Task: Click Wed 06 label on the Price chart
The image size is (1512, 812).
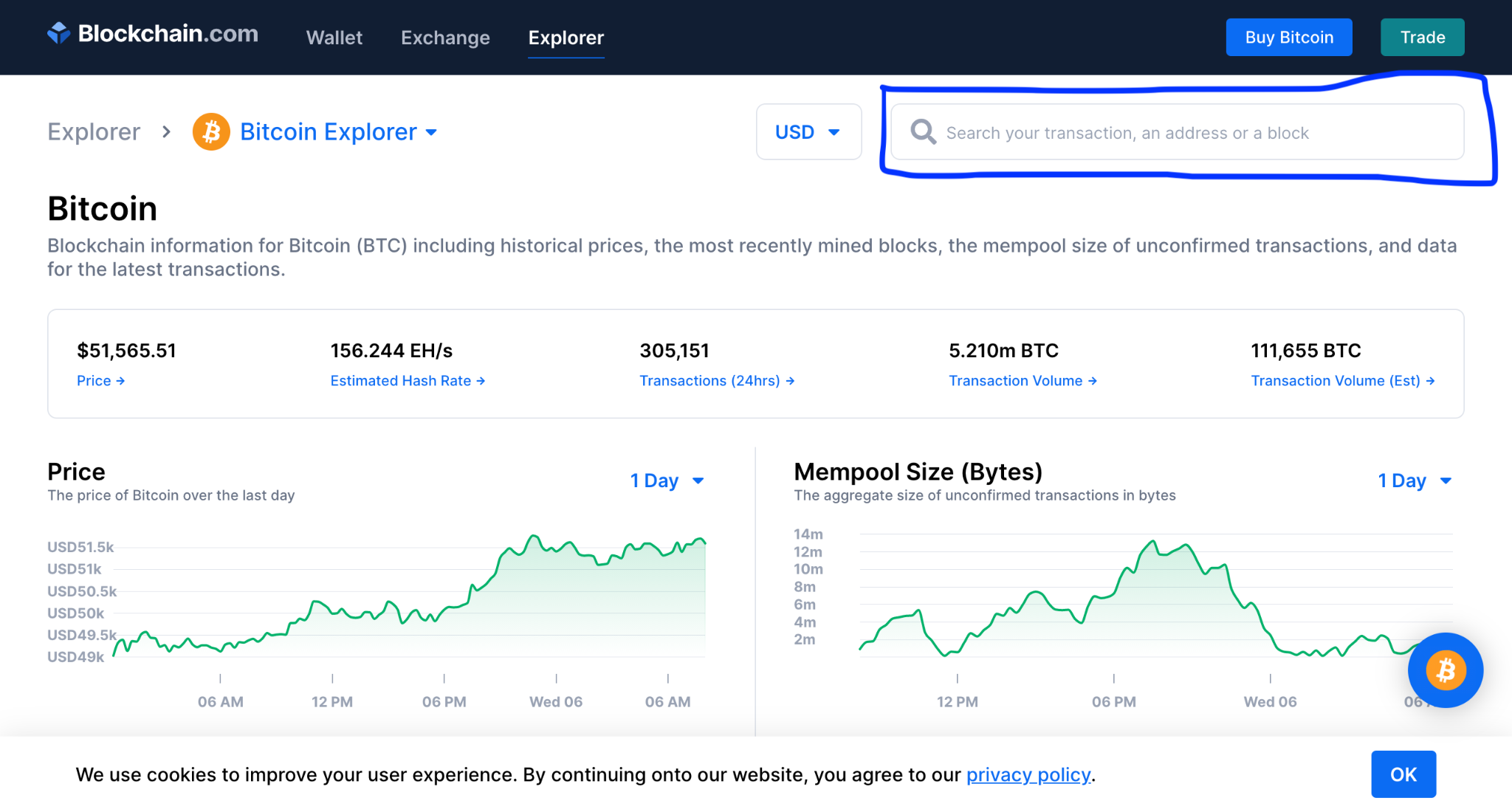Action: (556, 702)
